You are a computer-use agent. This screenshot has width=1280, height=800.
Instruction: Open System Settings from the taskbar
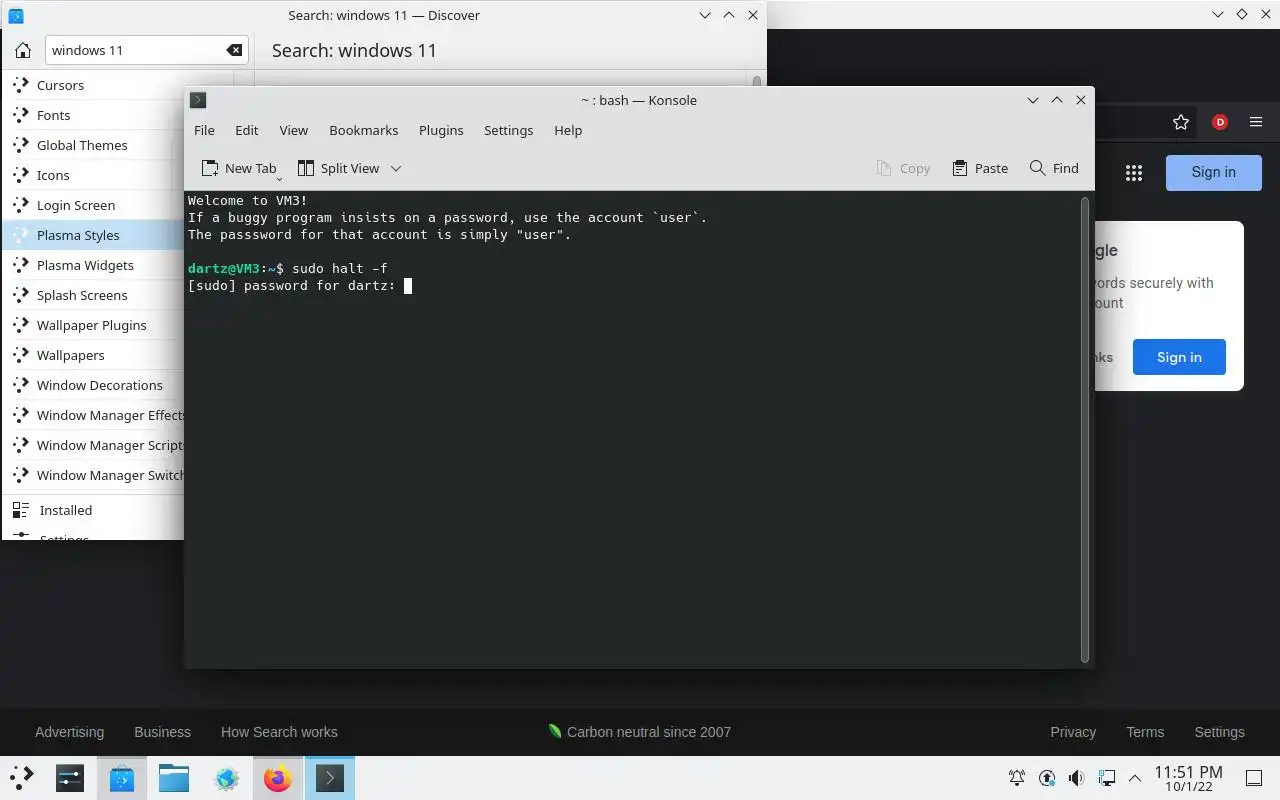point(69,778)
